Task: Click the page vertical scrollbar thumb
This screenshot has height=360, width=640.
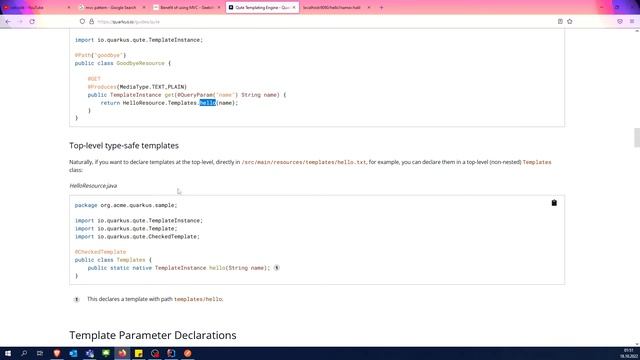Action: pyautogui.click(x=637, y=137)
